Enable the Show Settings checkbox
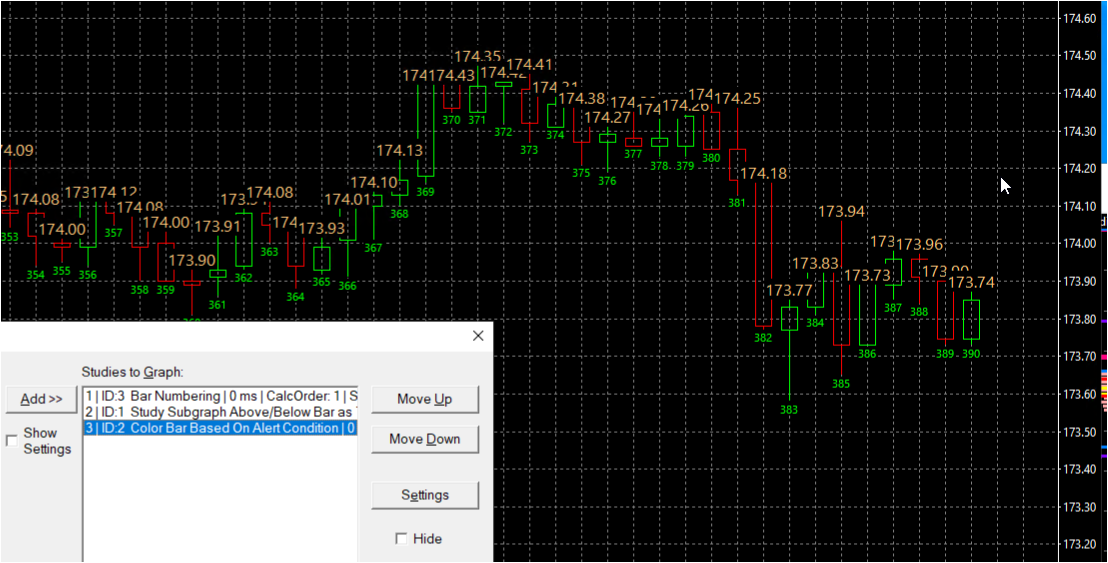The height and width of the screenshot is (563, 1108). click(x=11, y=441)
